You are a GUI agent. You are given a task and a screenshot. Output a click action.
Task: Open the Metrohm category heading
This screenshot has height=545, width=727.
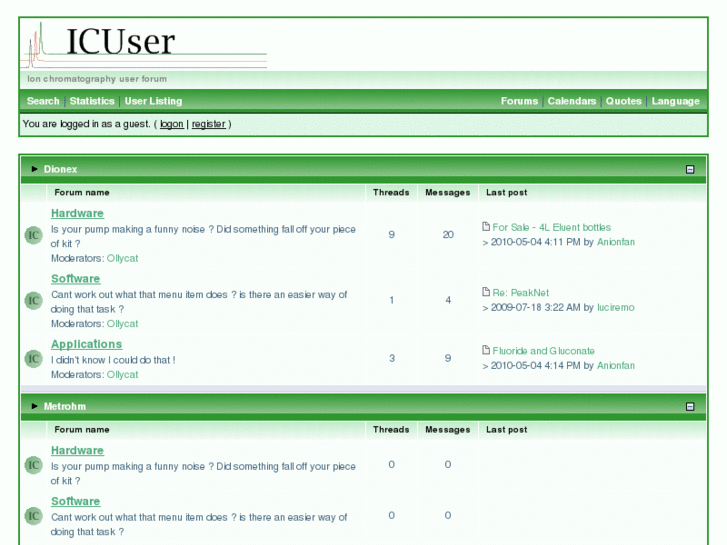65,406
